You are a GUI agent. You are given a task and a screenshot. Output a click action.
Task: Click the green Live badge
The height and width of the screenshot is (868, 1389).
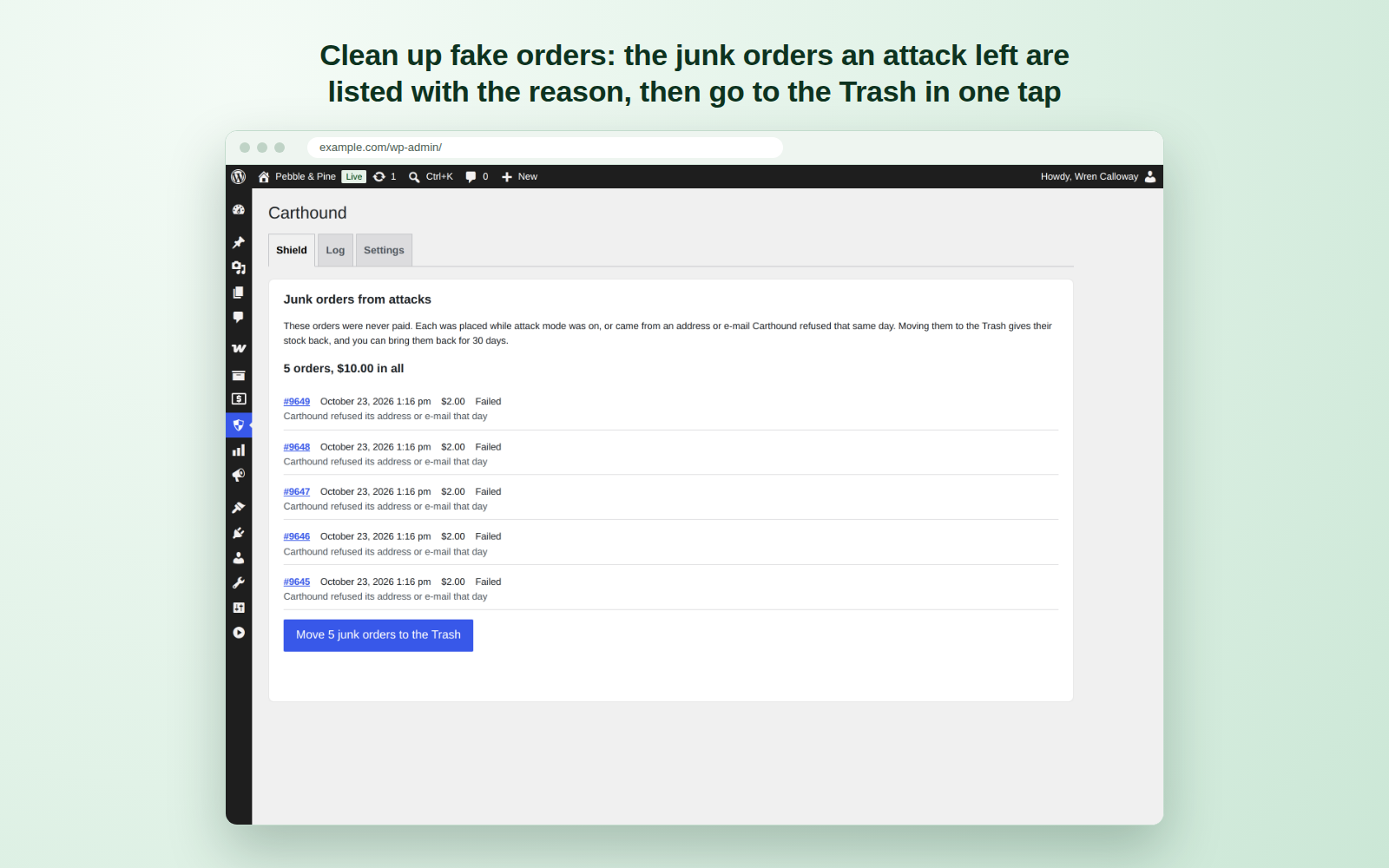(354, 176)
